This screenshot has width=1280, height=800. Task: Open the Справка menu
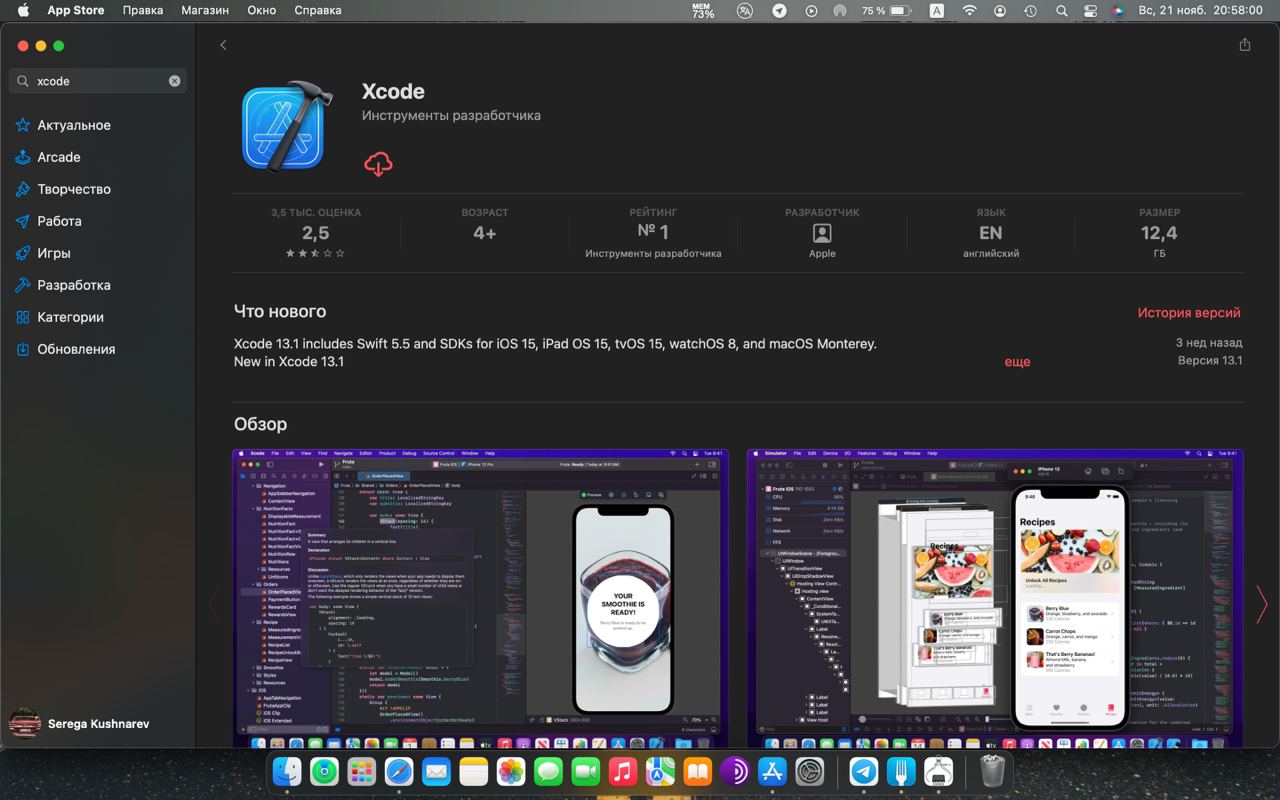coord(318,10)
